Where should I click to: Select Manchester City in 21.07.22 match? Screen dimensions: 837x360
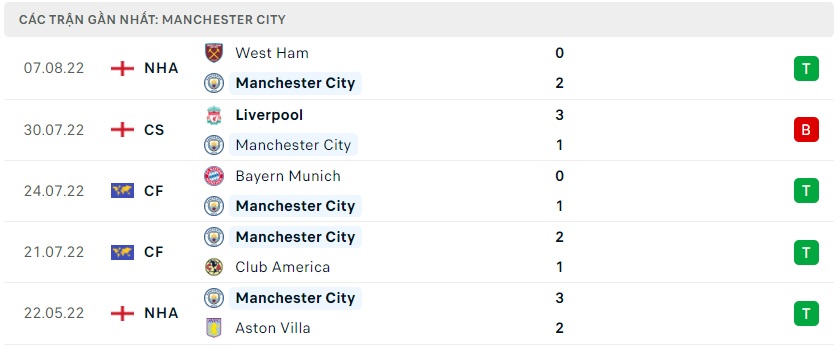tap(295, 237)
